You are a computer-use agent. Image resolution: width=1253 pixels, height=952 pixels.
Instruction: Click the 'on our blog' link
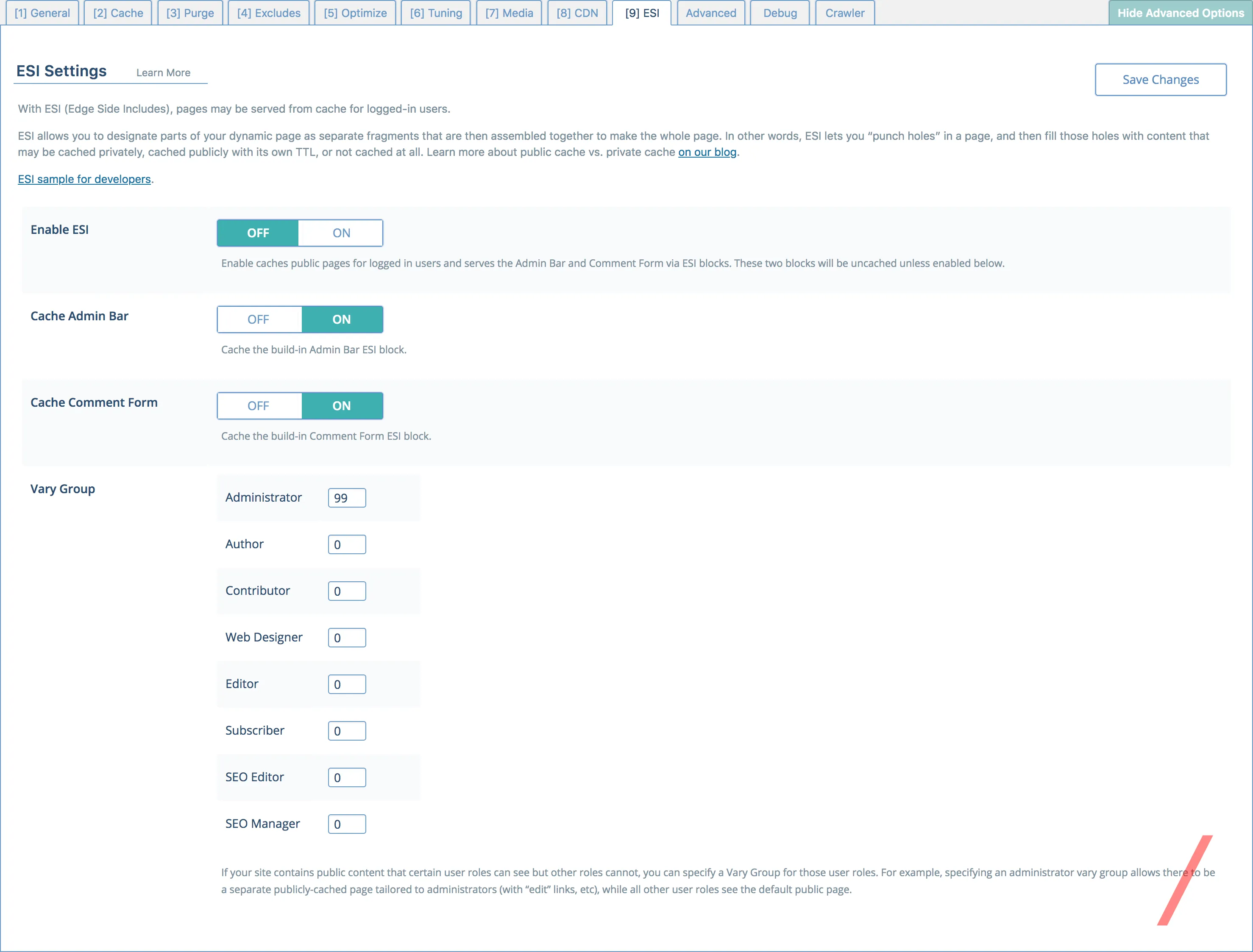[x=707, y=152]
